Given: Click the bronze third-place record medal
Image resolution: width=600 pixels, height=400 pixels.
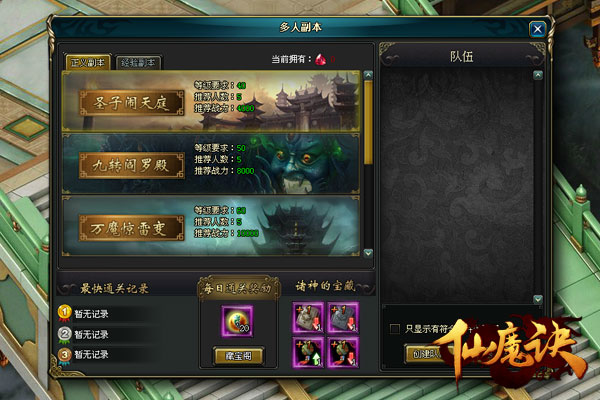Looking at the screenshot, I should [65, 355].
